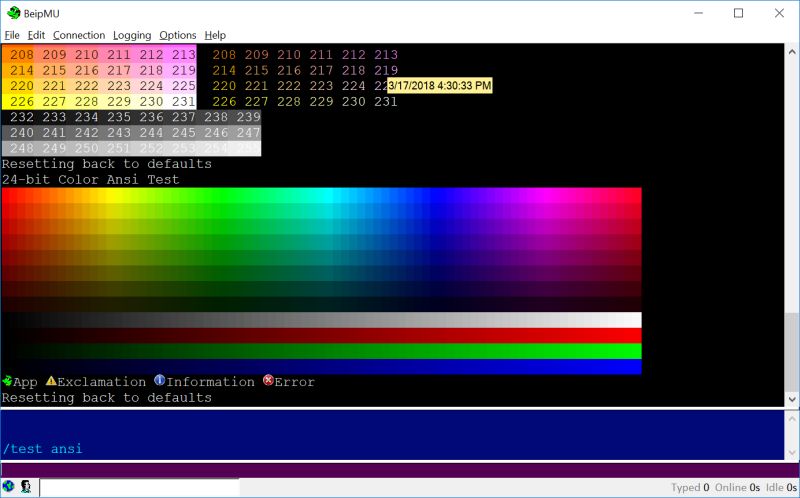Click the red gradient bar
Image resolution: width=800 pixels, height=498 pixels.
click(321, 335)
